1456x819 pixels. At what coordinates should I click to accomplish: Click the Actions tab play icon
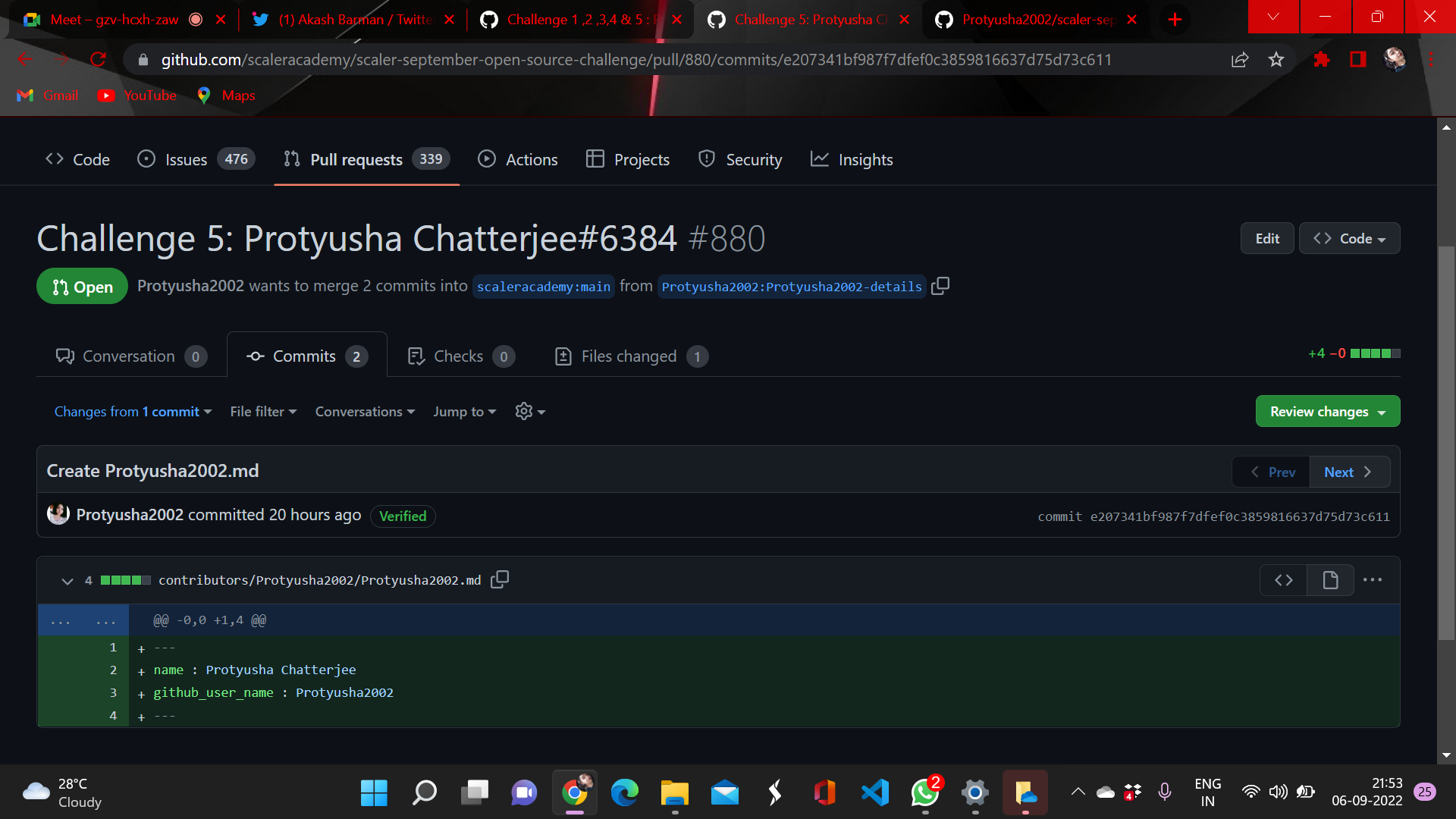pyautogui.click(x=486, y=159)
